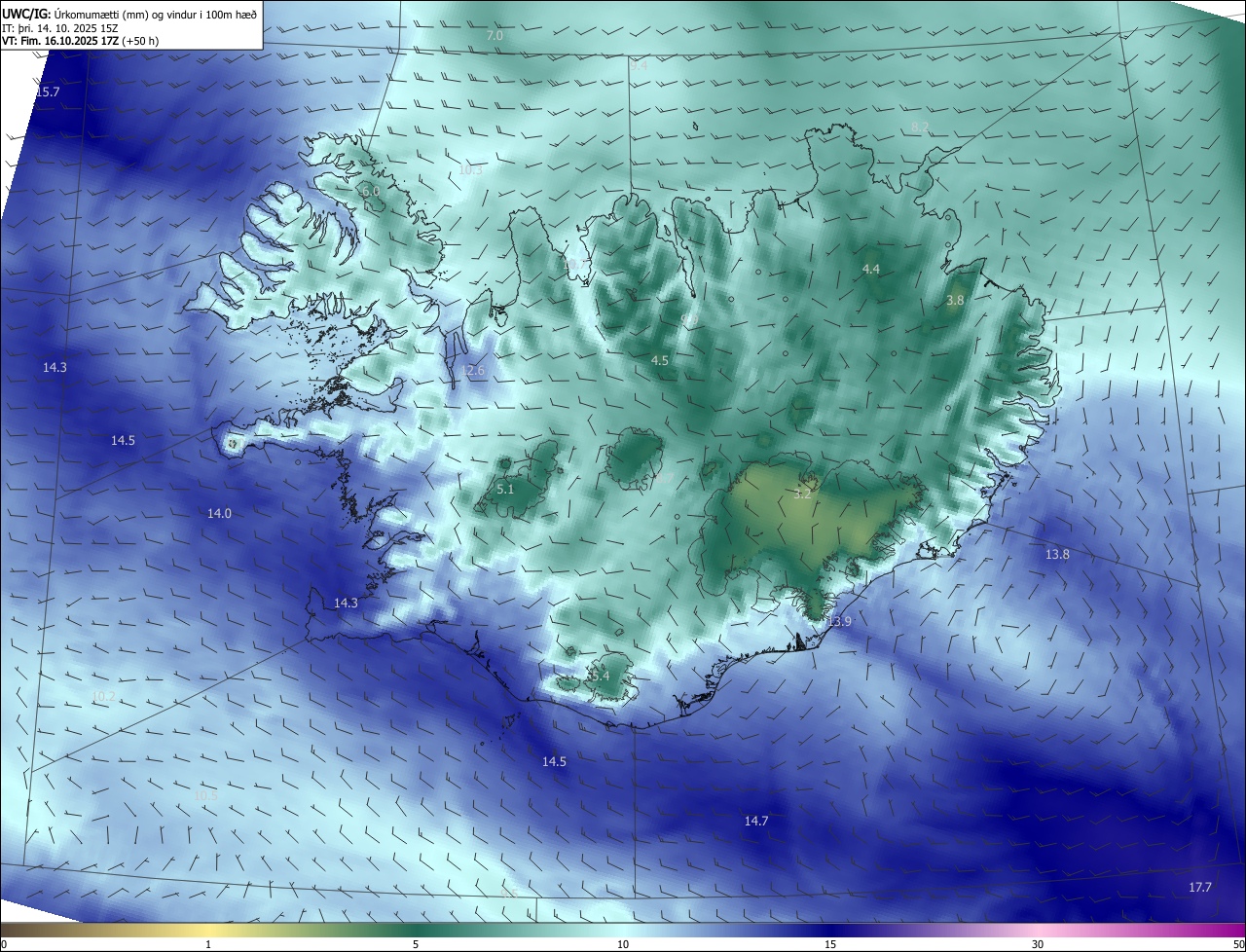Click the 13.8 value label on the map
The image size is (1246, 952).
[1057, 554]
